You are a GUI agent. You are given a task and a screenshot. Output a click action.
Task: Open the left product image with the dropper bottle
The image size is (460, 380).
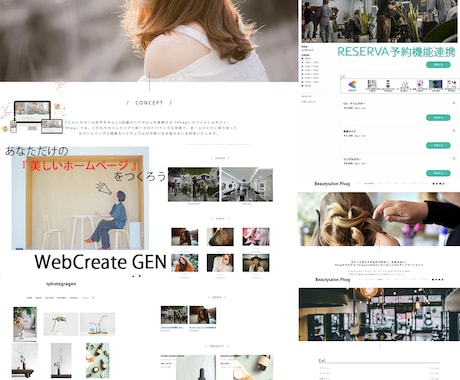point(196,367)
